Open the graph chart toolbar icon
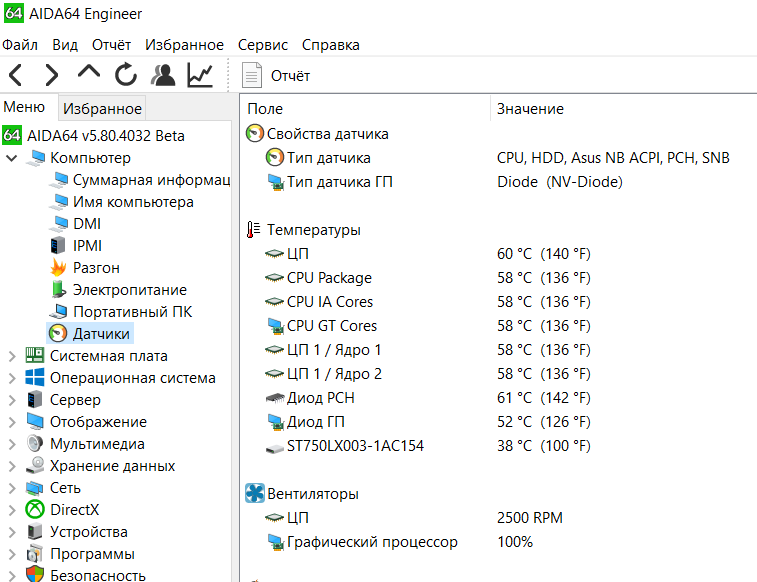The width and height of the screenshot is (757, 582). pyautogui.click(x=200, y=75)
